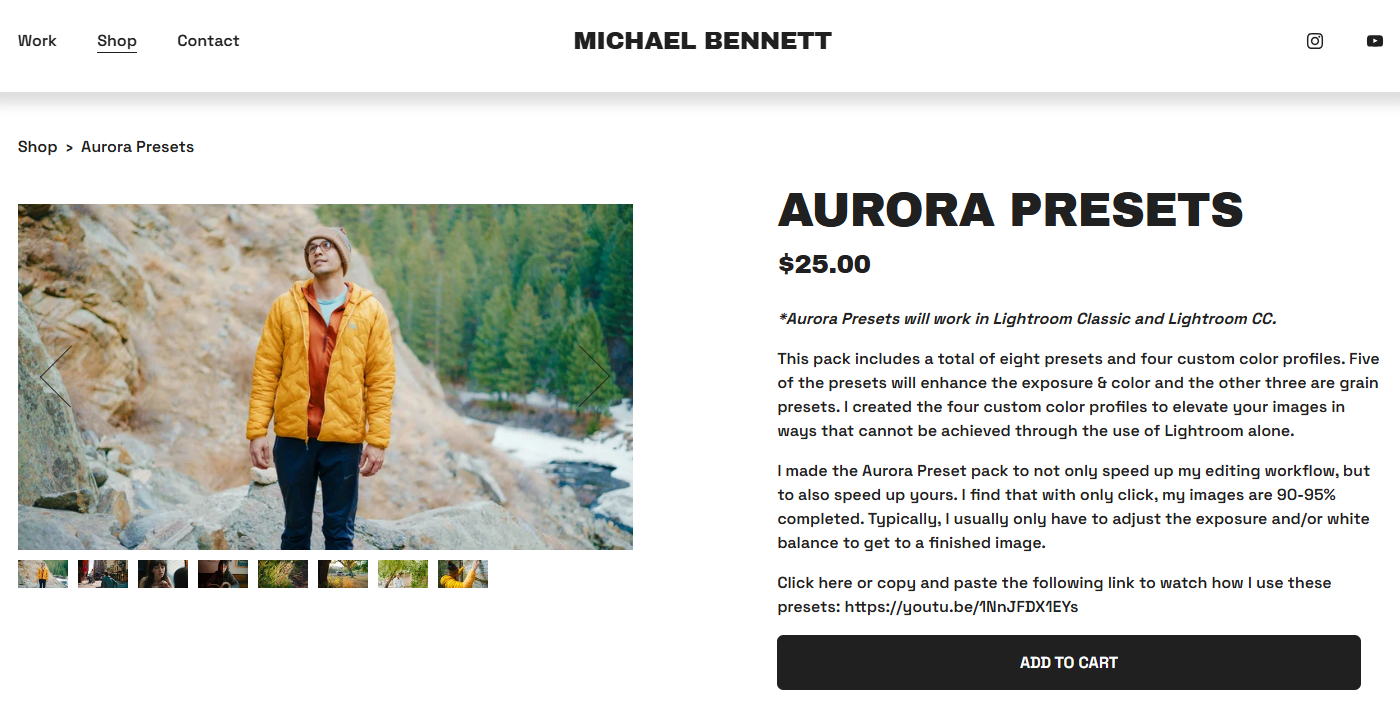Open the Work menu item
1400x713 pixels.
37,41
